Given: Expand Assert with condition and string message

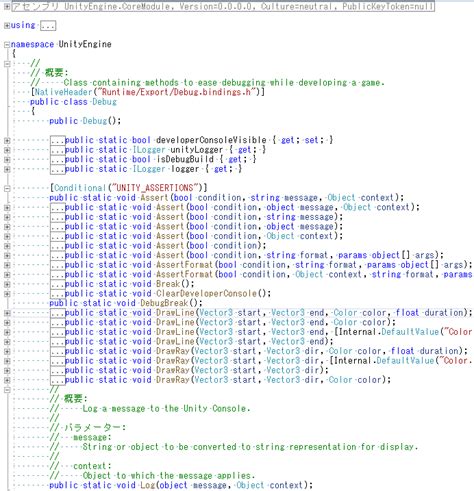Looking at the screenshot, I should coord(7,217).
